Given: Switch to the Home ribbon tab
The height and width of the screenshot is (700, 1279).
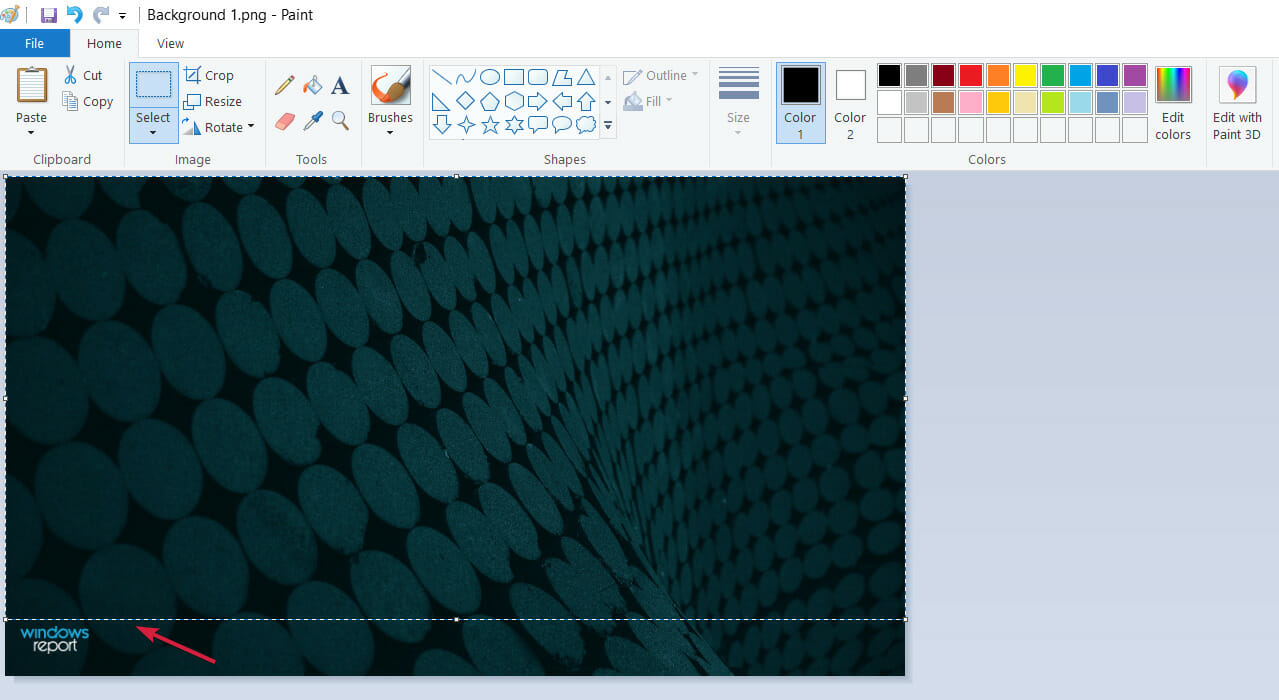Looking at the screenshot, I should pyautogui.click(x=104, y=43).
